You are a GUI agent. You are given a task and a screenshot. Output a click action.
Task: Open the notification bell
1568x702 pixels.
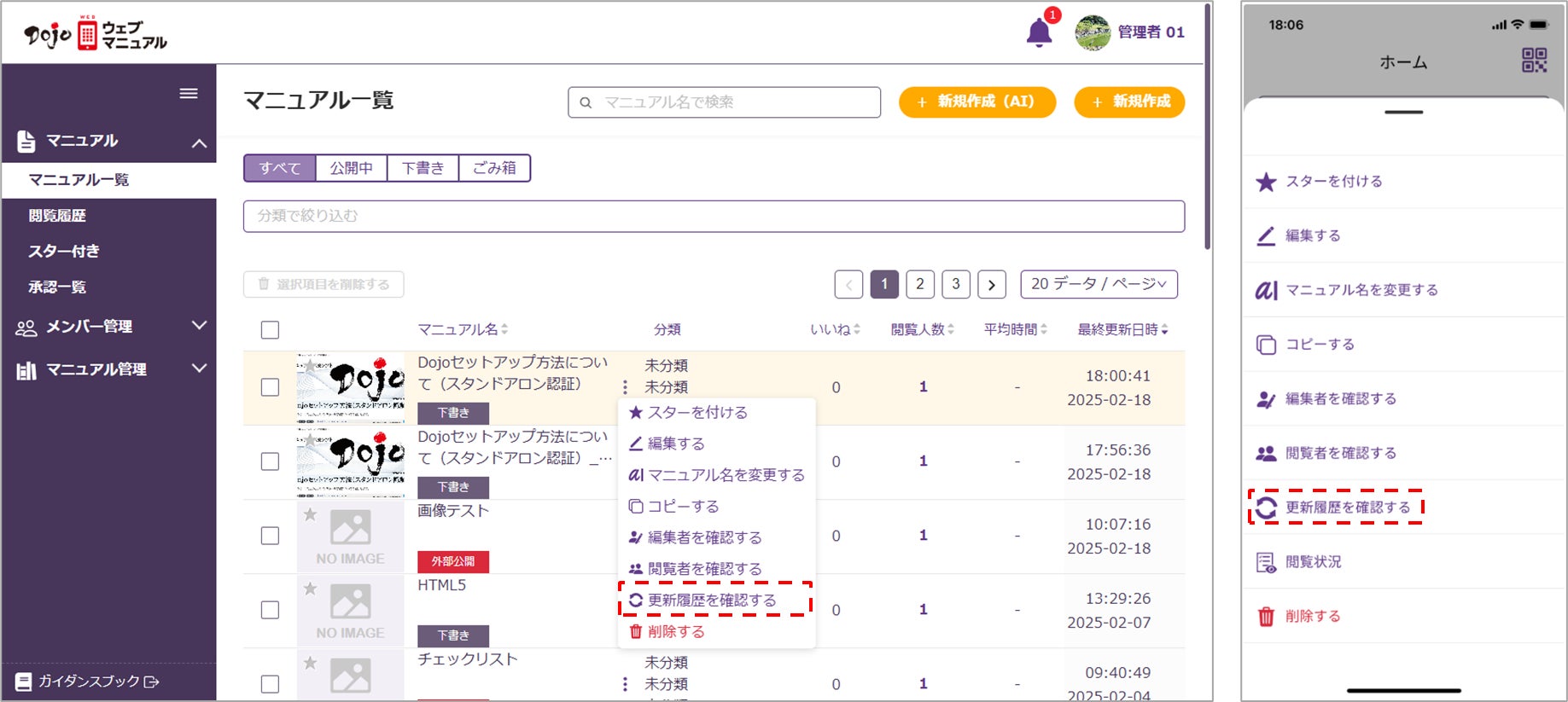1039,32
